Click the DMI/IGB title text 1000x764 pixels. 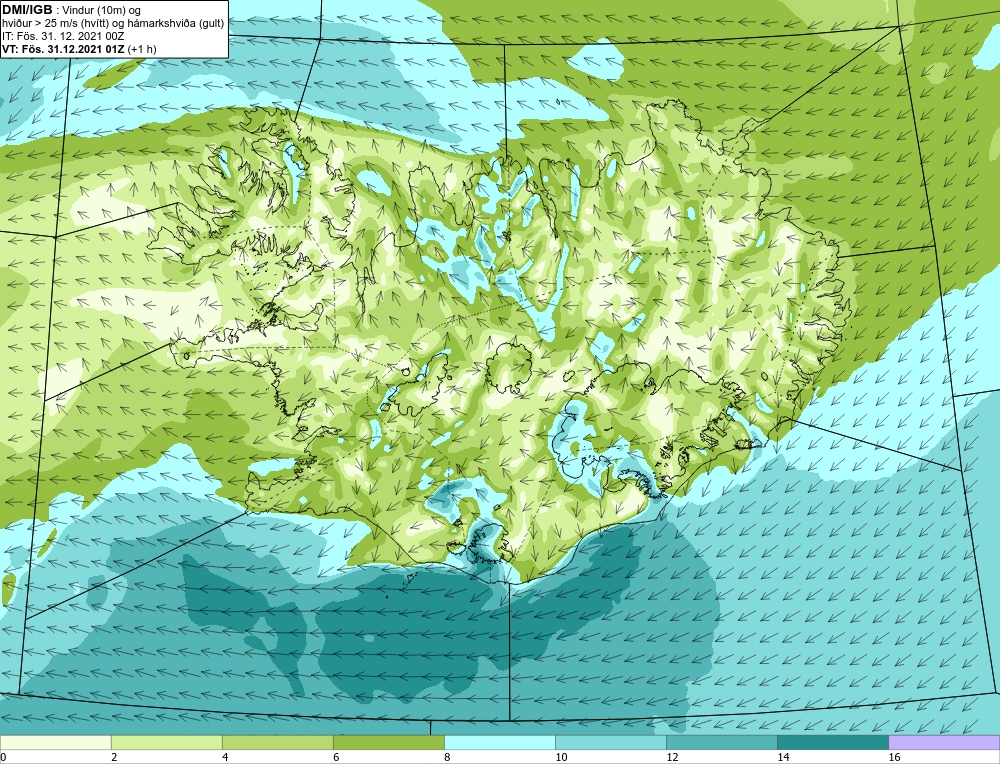click(x=27, y=10)
